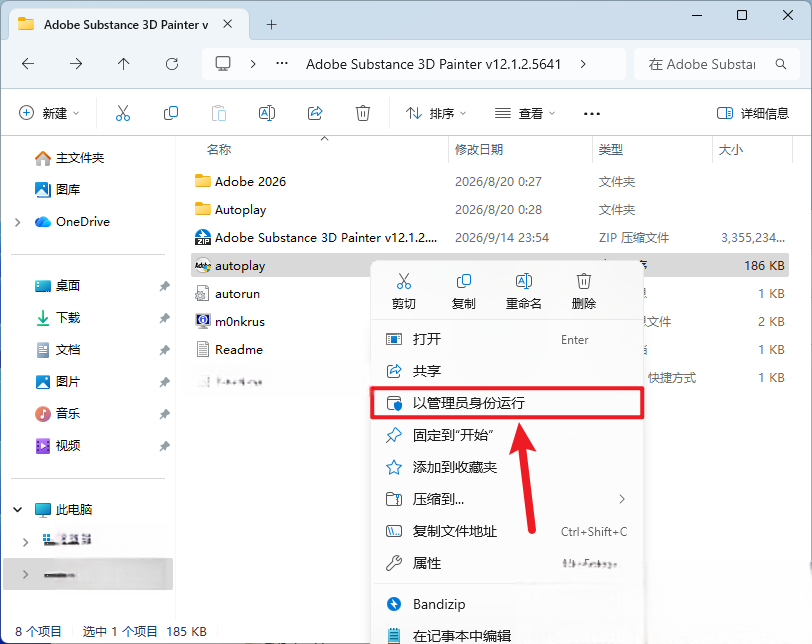Click the Share icon in toolbar
Image resolution: width=812 pixels, height=644 pixels.
[x=315, y=113]
